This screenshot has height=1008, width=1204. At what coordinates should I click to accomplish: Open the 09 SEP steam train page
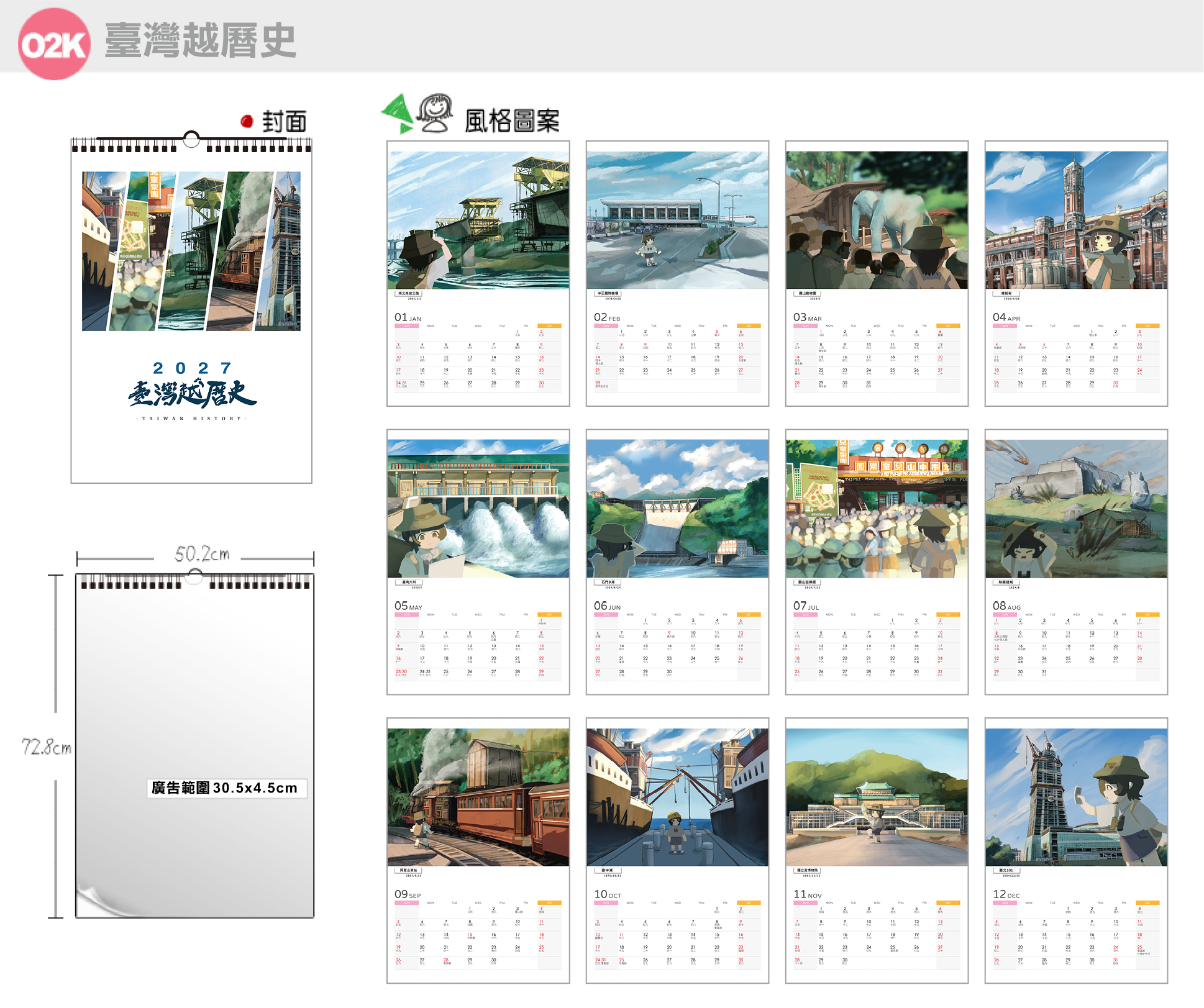[478, 851]
